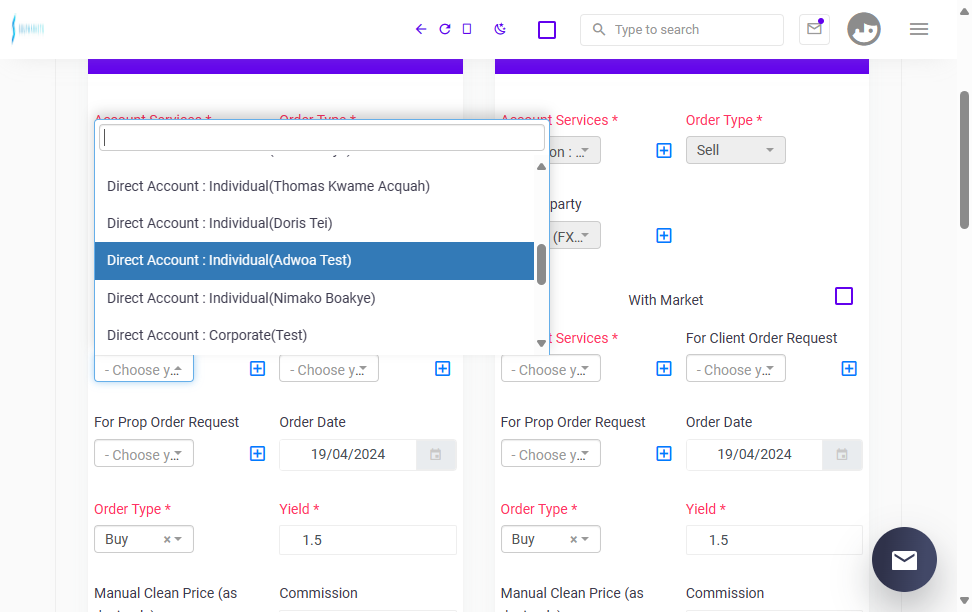Open the user avatar profile menu
The width and height of the screenshot is (972, 612).
[864, 29]
